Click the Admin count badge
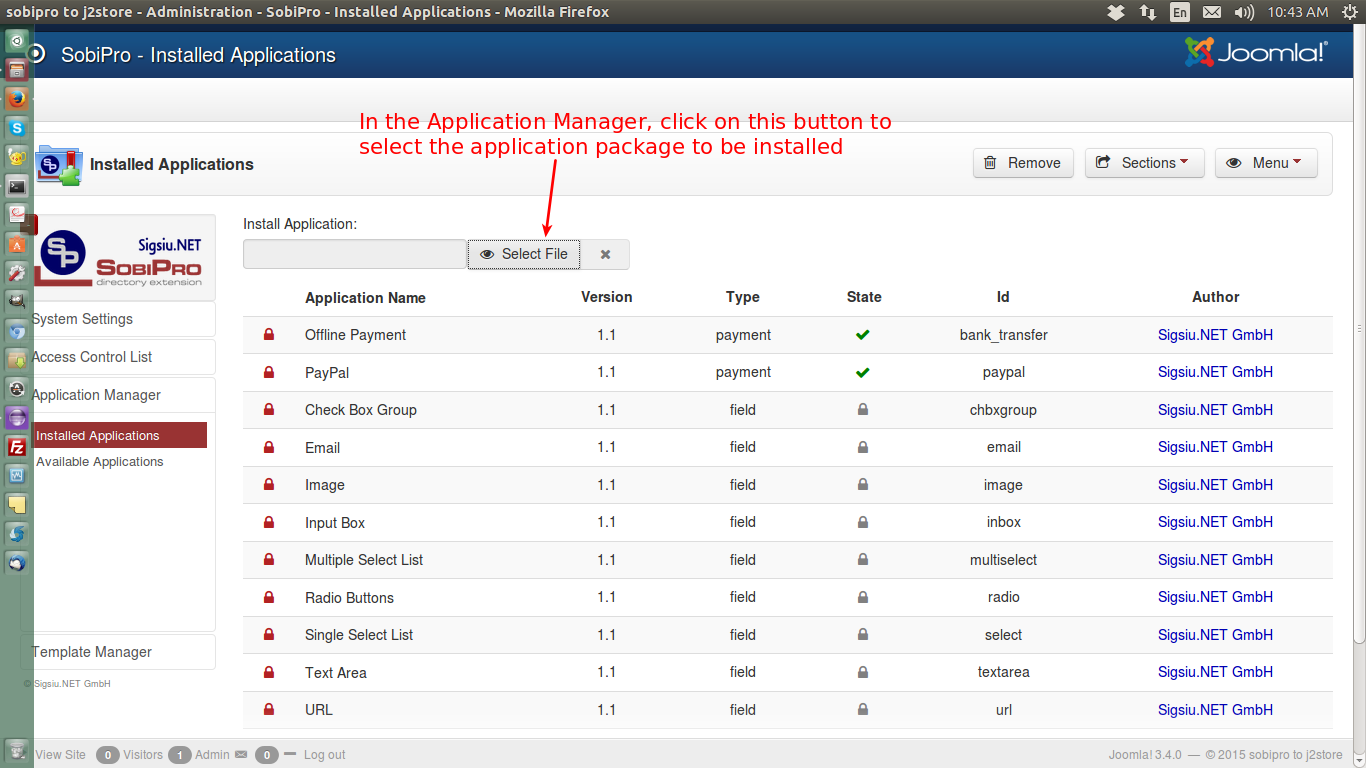Screen dimensions: 1366x768 coord(180,755)
